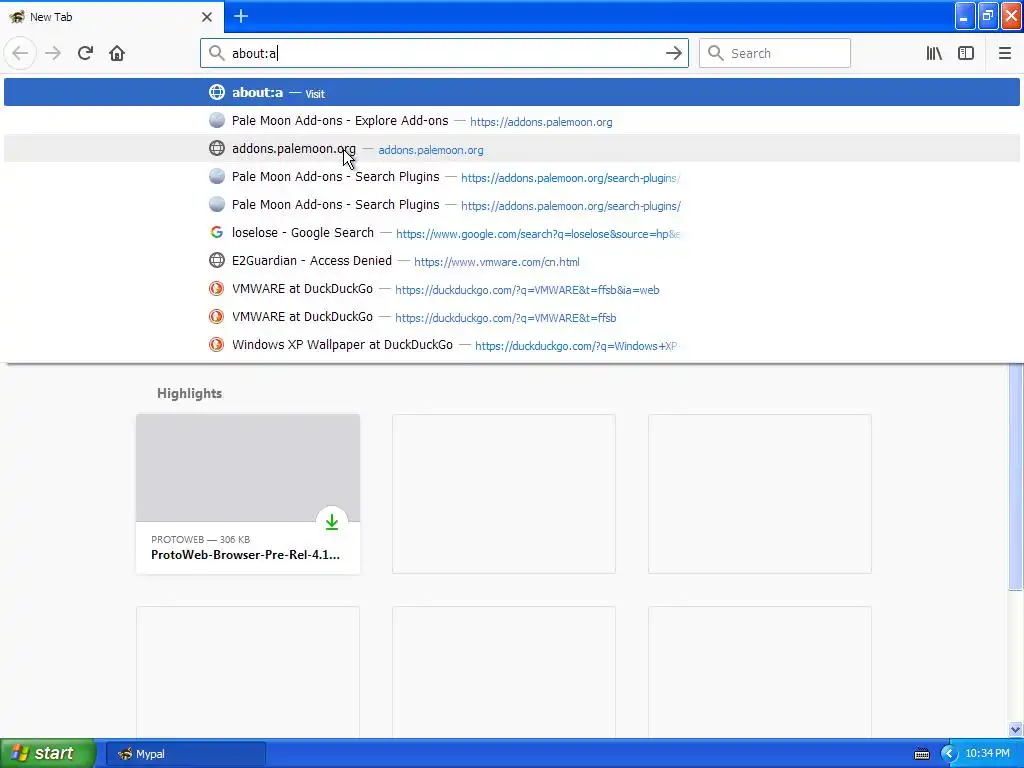
Task: Open the home page via house icon
Action: pyautogui.click(x=117, y=53)
